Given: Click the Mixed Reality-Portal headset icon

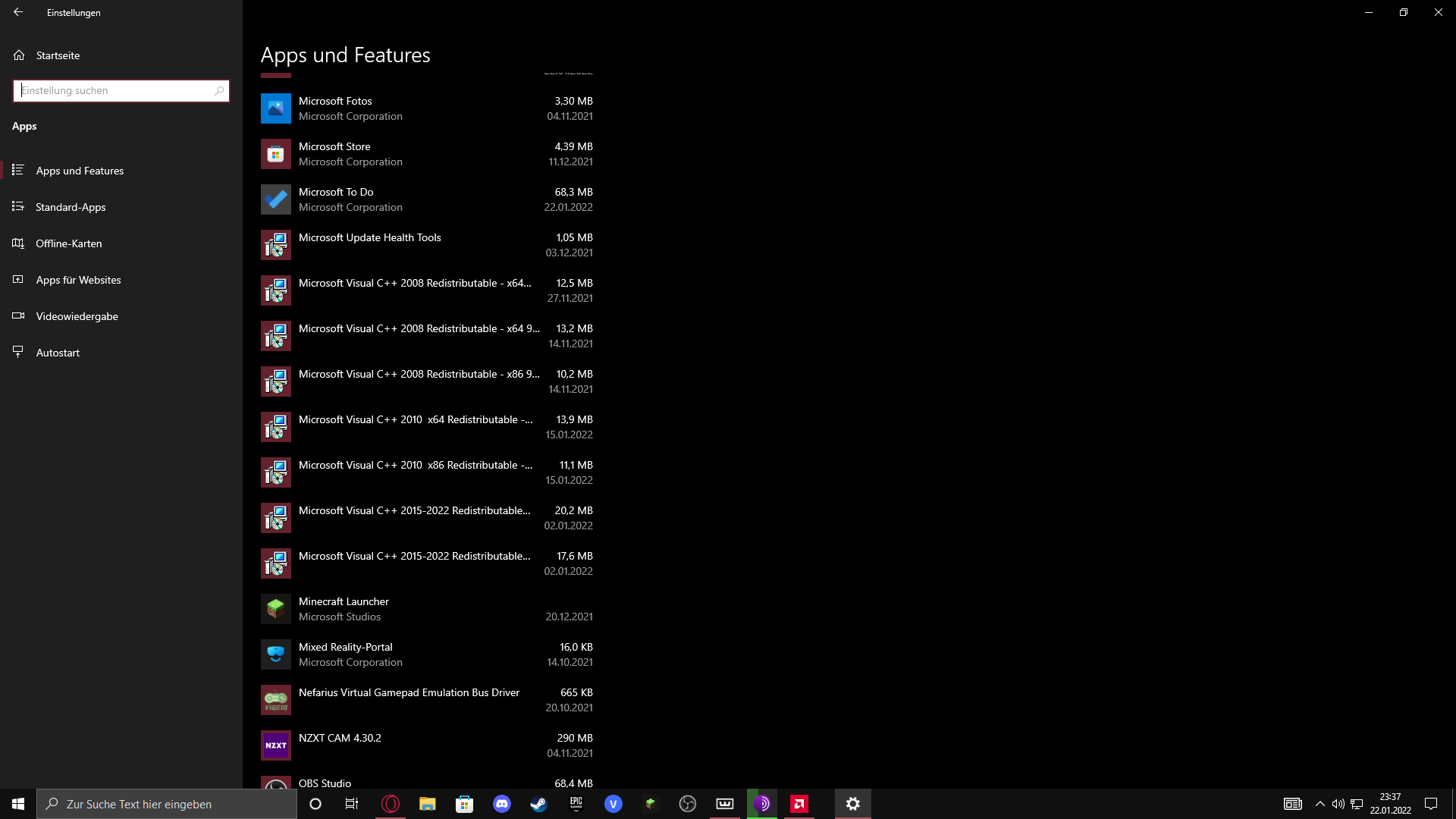Looking at the screenshot, I should tap(275, 654).
